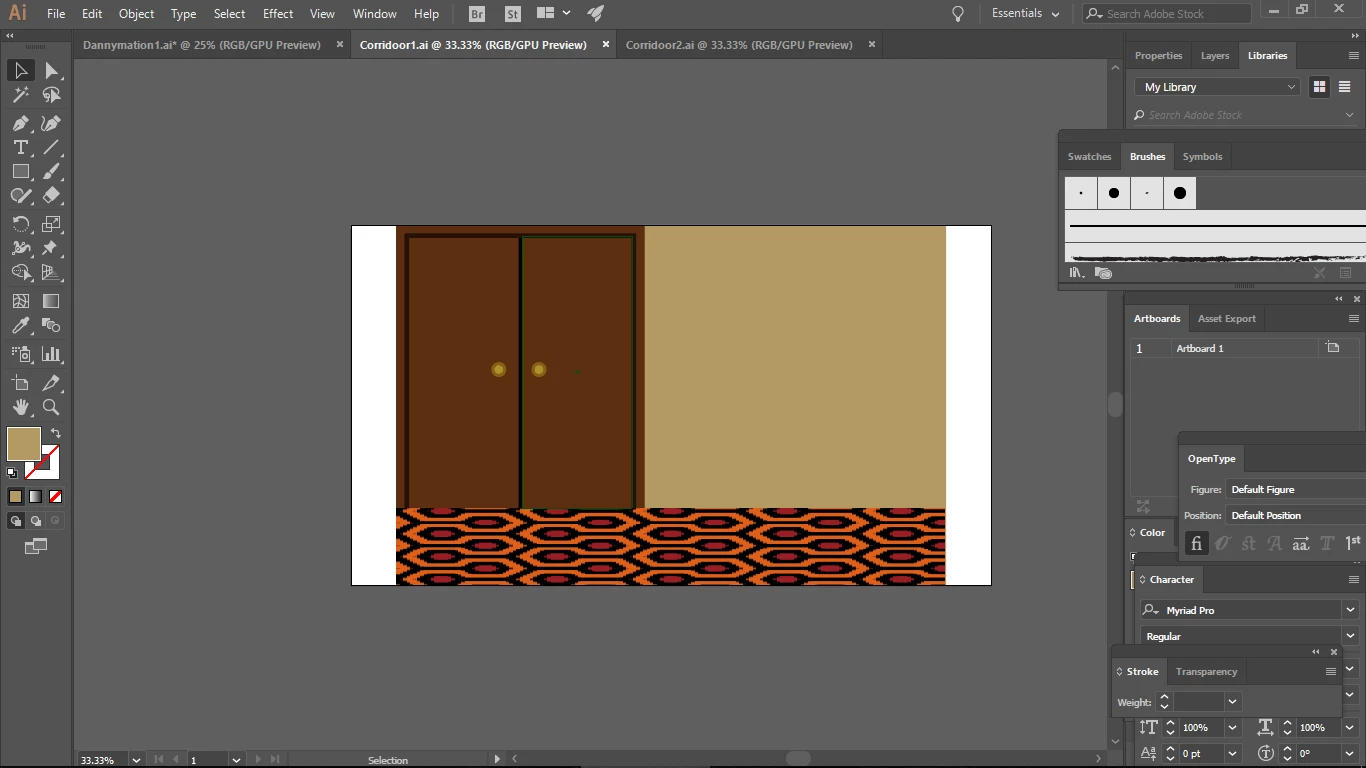The width and height of the screenshot is (1366, 768).
Task: Open the Swatches panel tab
Action: [1089, 157]
